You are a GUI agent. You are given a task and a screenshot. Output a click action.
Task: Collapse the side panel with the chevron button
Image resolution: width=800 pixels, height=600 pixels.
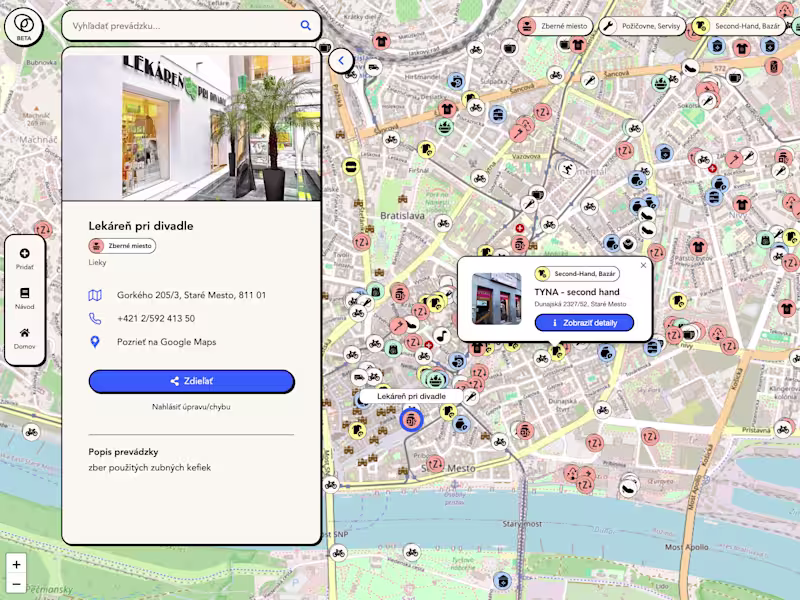(341, 61)
